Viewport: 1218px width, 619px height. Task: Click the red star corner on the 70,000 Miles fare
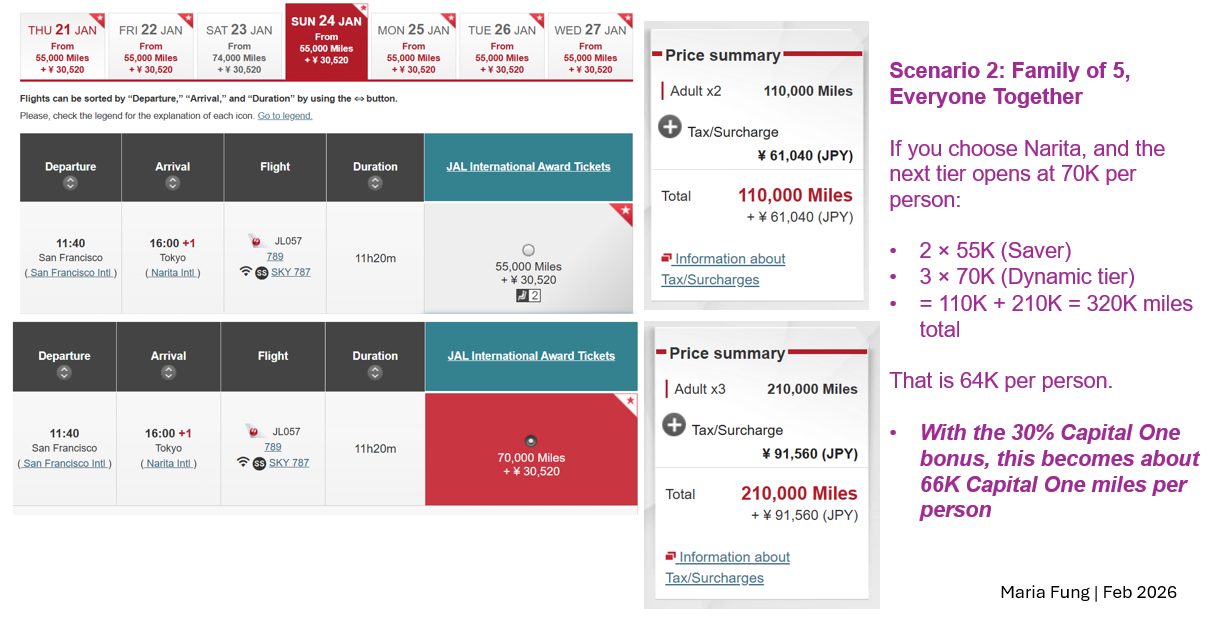pos(629,402)
